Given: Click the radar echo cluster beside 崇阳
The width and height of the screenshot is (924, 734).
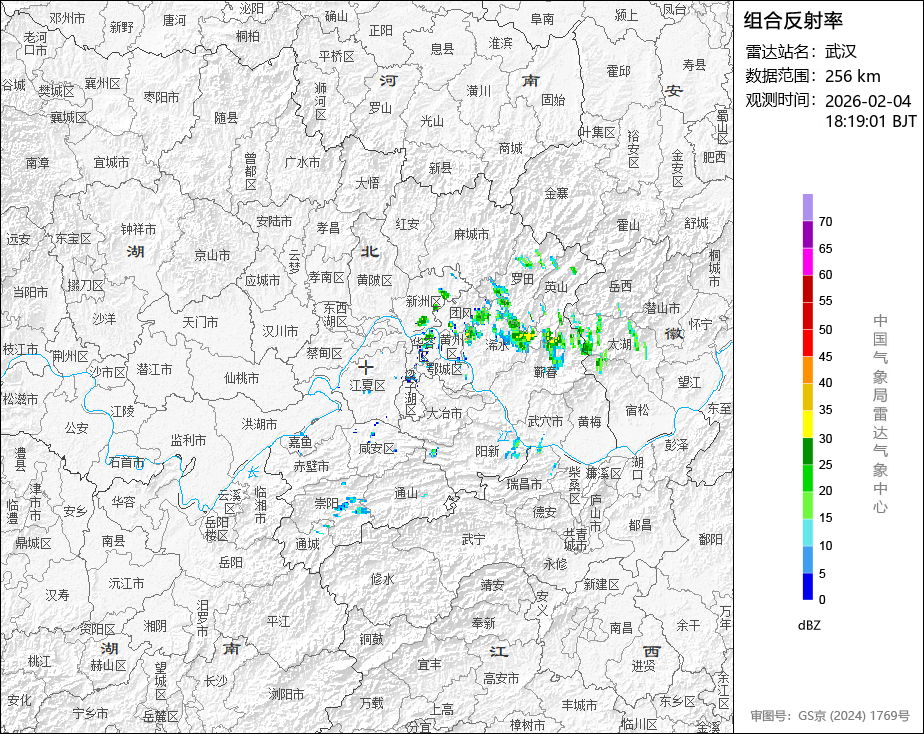Looking at the screenshot, I should [x=351, y=506].
